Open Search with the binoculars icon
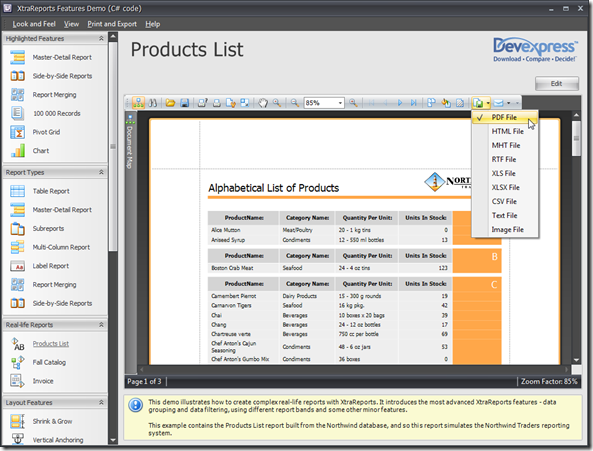 [x=153, y=103]
